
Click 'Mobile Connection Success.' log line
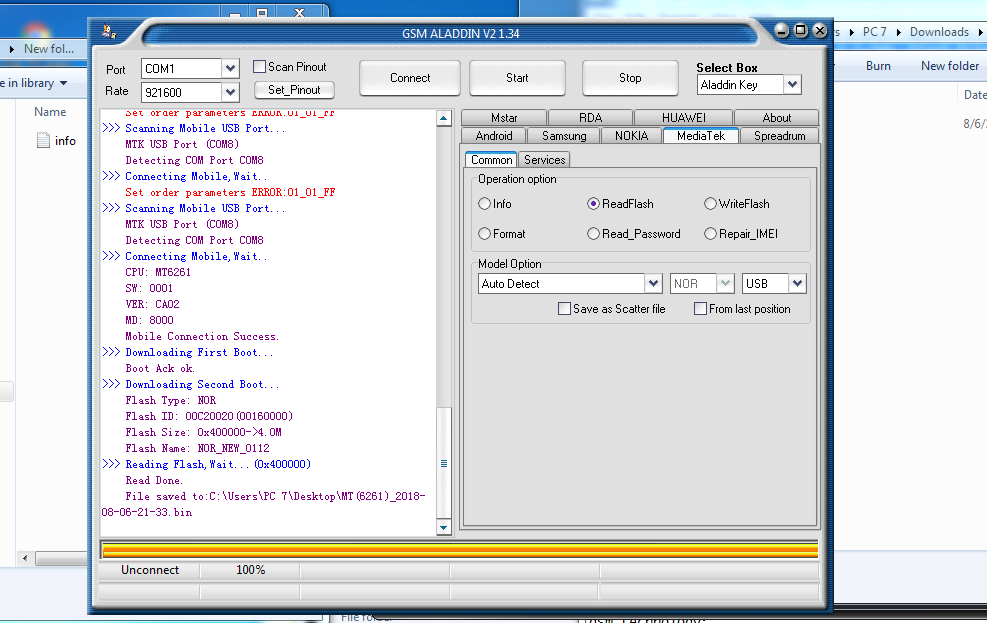point(201,336)
